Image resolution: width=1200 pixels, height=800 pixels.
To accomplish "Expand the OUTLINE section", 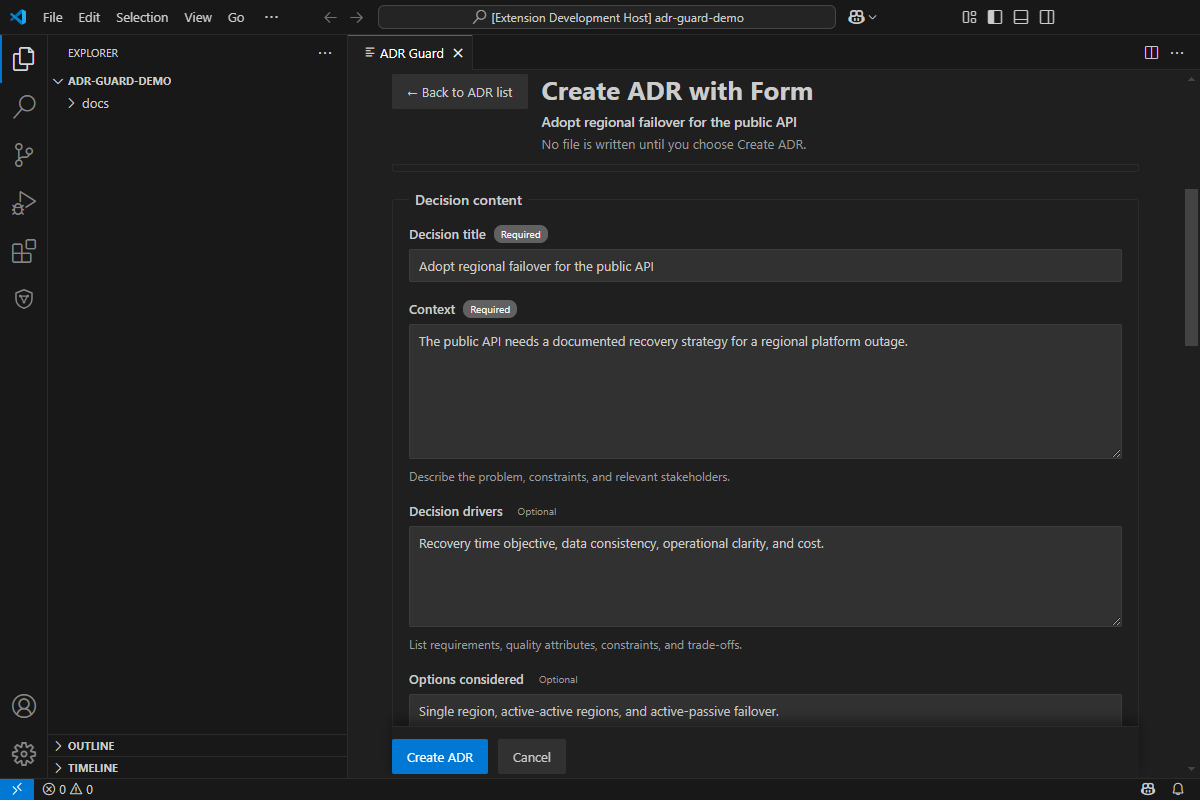I will 198,746.
